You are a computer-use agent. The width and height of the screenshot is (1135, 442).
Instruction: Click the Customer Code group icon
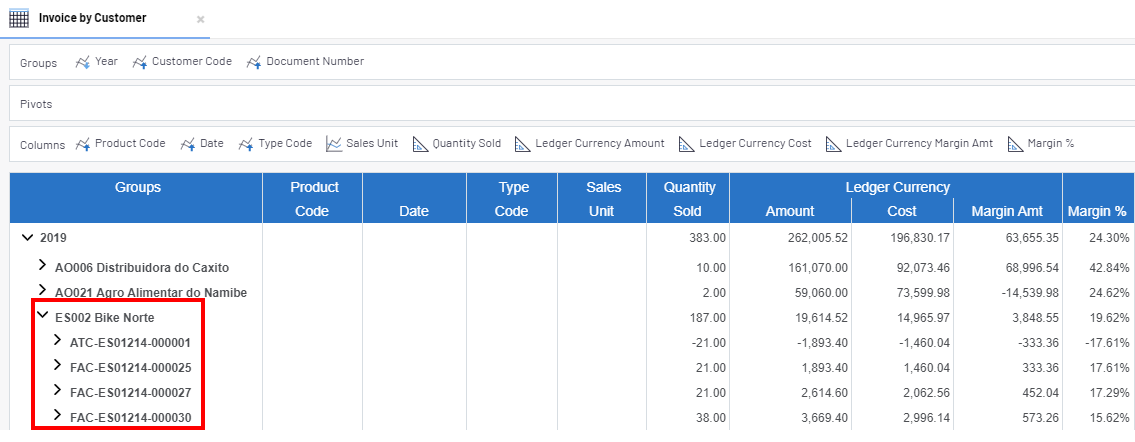point(140,62)
